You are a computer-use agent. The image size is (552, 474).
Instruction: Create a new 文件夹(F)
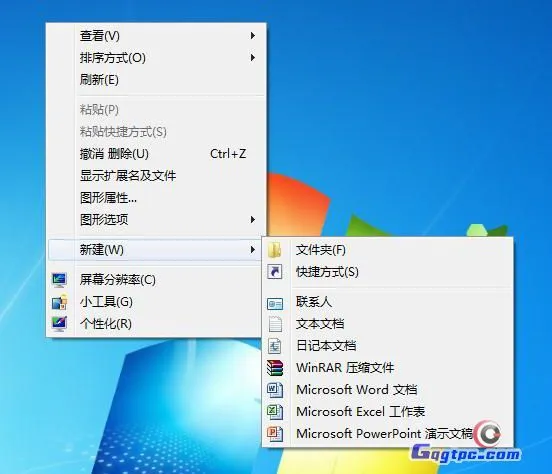pyautogui.click(x=388, y=250)
